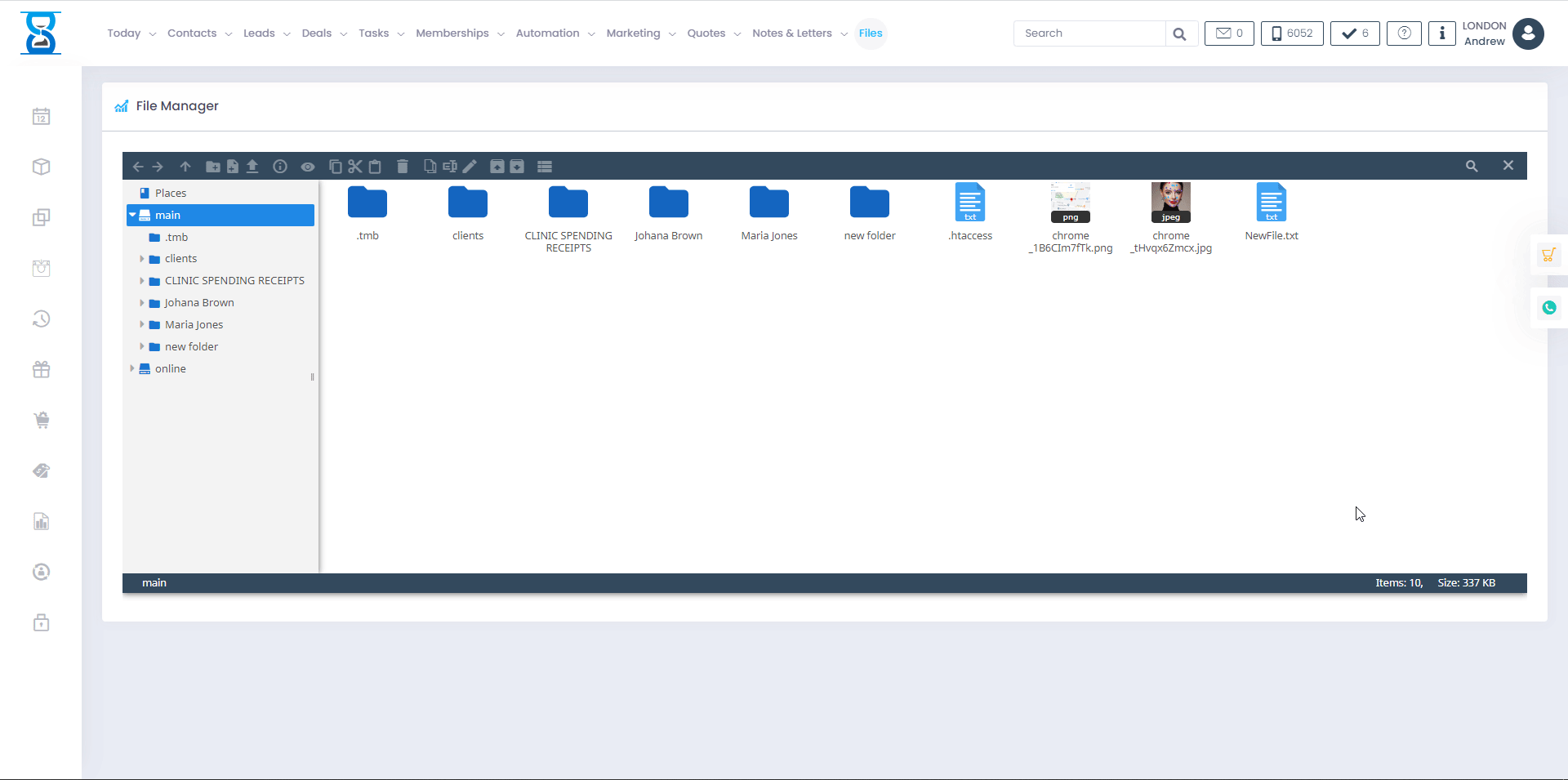
Task: Expand the online drive node
Action: (132, 368)
